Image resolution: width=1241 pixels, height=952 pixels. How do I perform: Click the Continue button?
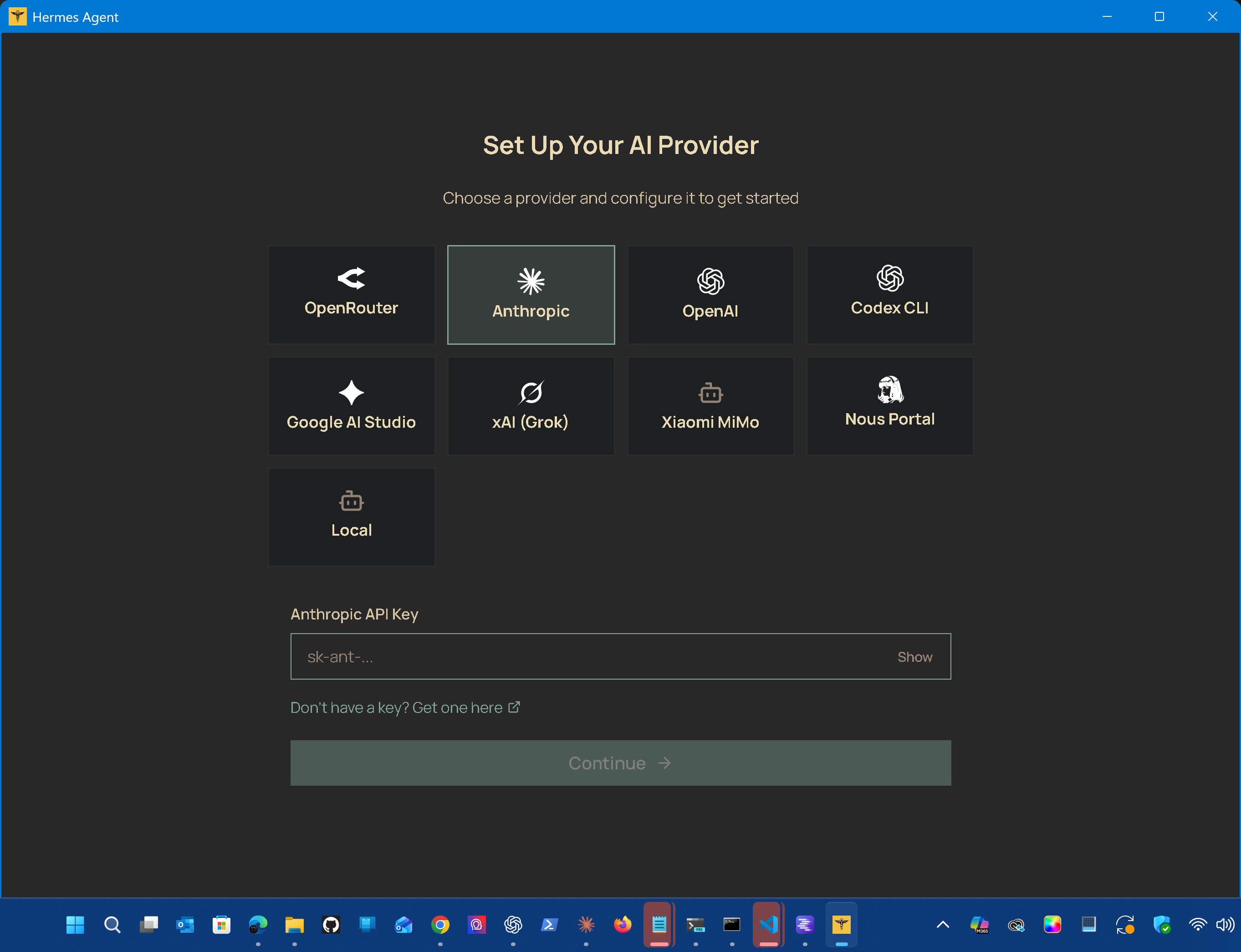(x=620, y=763)
